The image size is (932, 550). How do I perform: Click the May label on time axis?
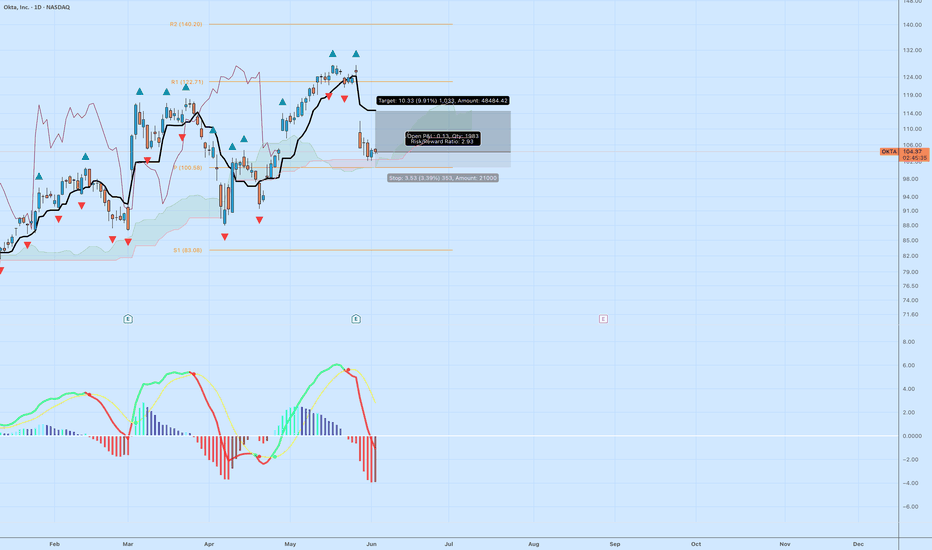[x=290, y=544]
